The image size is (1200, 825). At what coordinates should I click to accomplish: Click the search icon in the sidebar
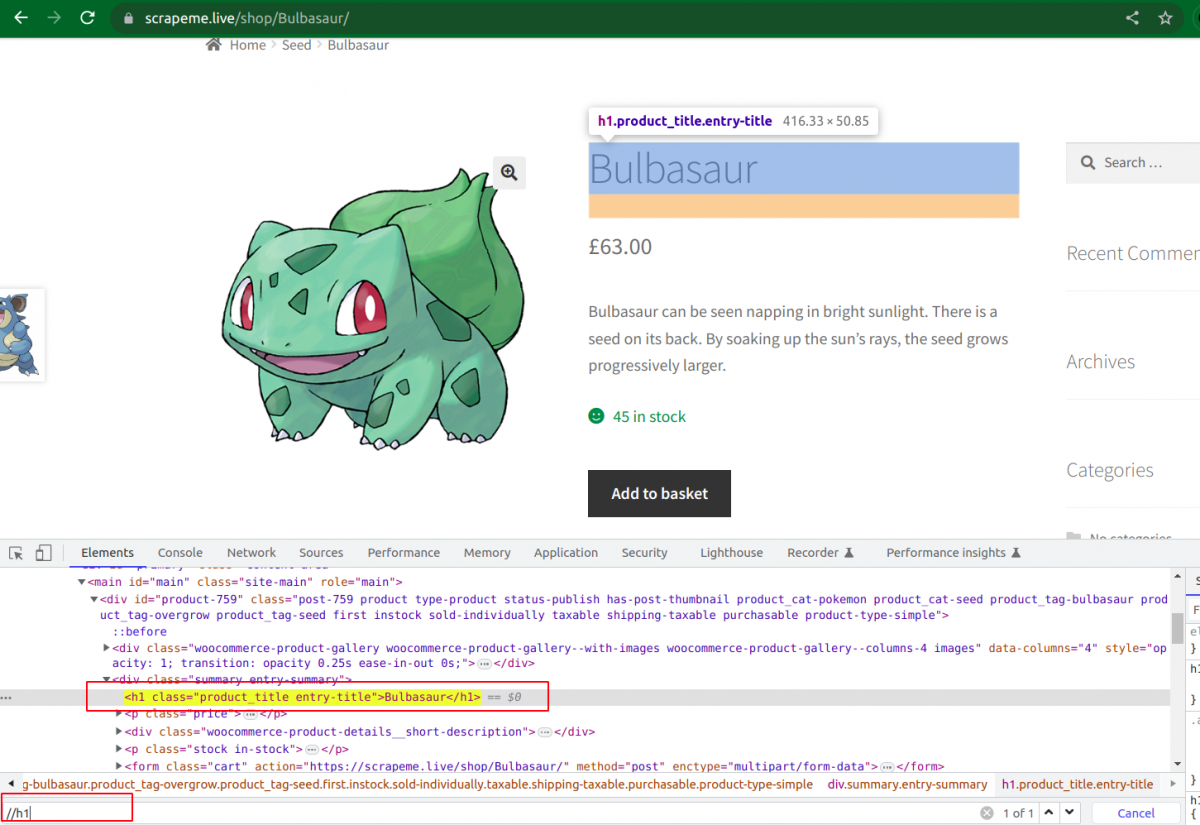point(1087,162)
